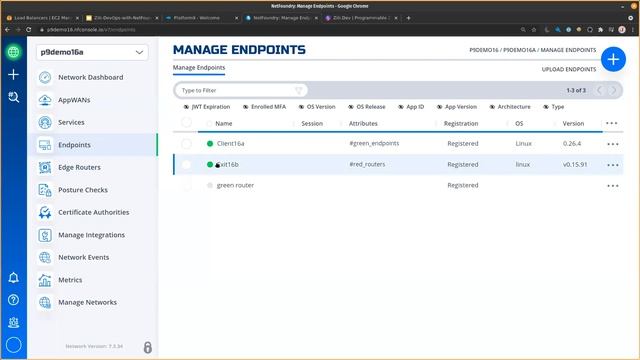Screen dimensions: 640x360
Task: Click the Certificate Authorities icon
Action: 45,212
